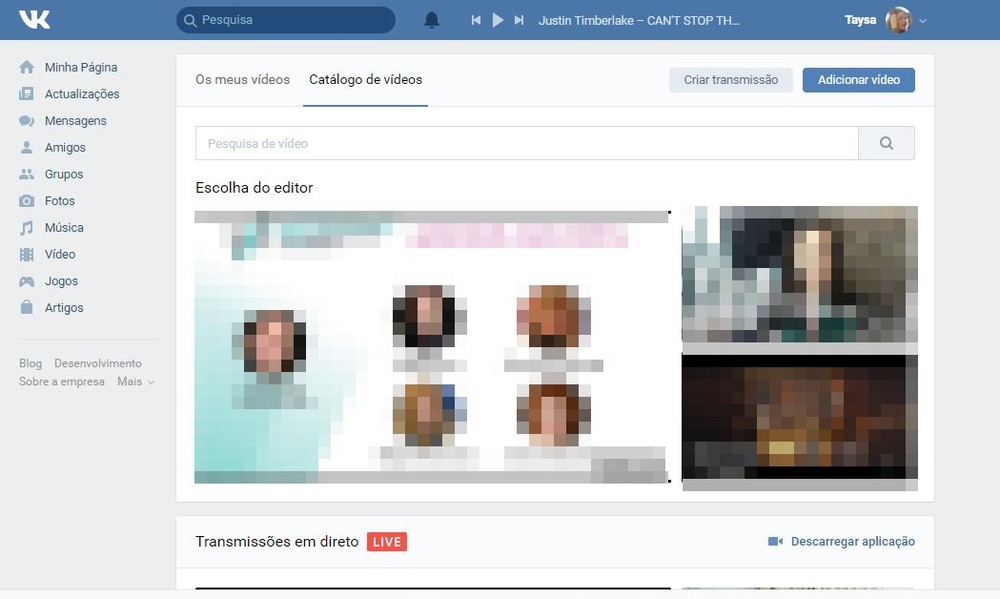The width and height of the screenshot is (1000, 599).
Task: Open the Descarregar aplicação link
Action: tap(853, 541)
